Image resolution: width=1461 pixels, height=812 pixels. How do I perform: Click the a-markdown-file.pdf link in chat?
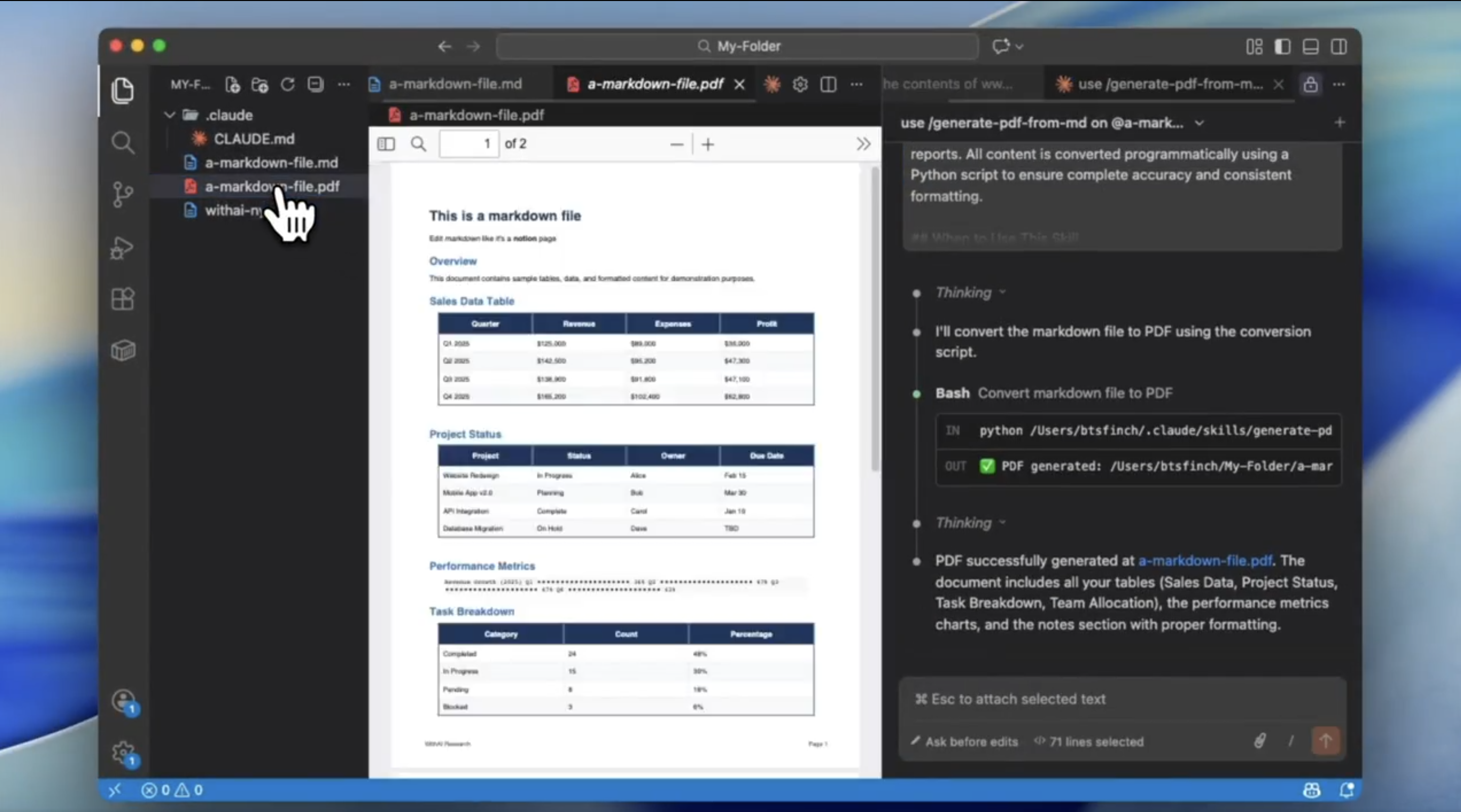(1205, 560)
